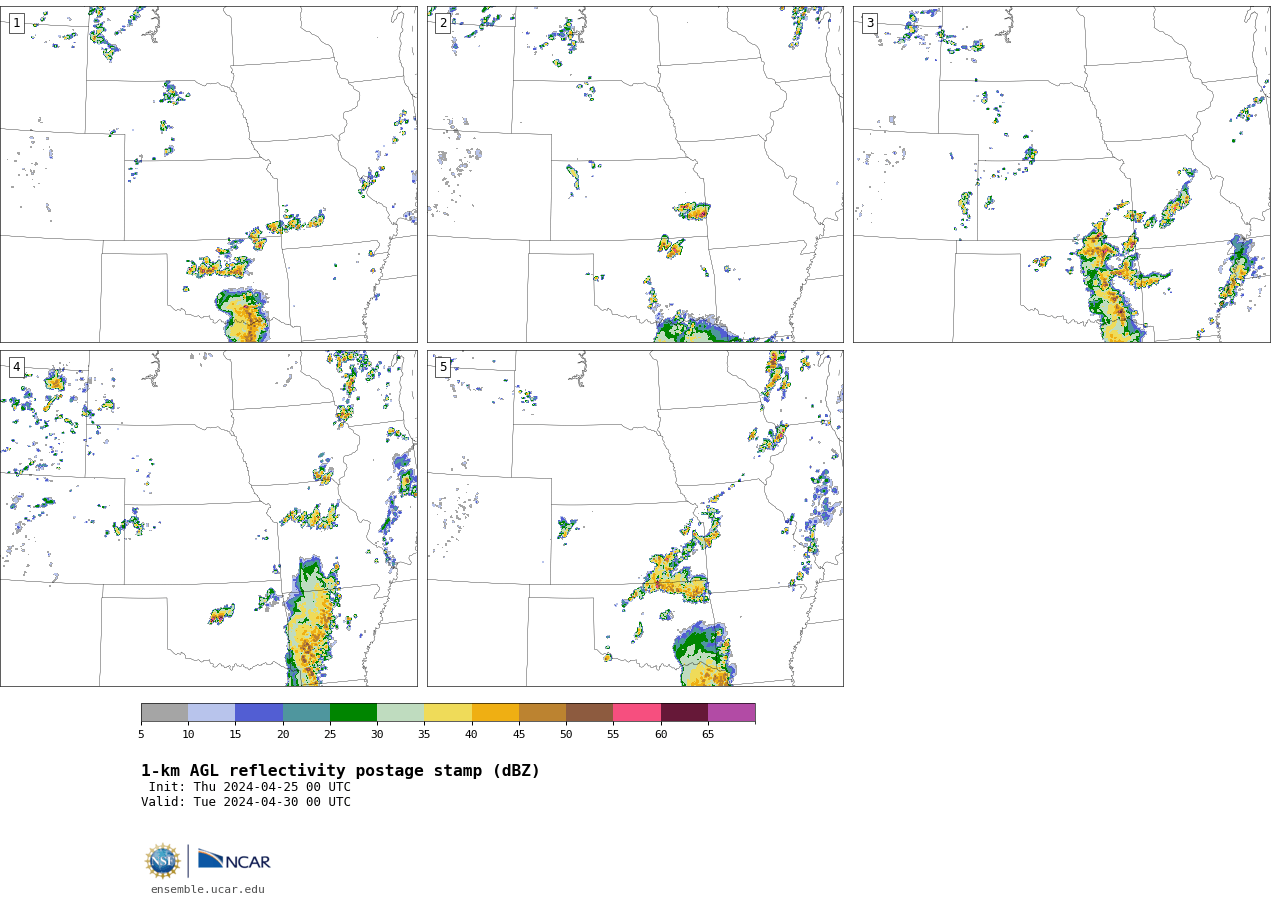Click the colorbar tick label 15
Screen dimensions: 1280x901
[235, 735]
